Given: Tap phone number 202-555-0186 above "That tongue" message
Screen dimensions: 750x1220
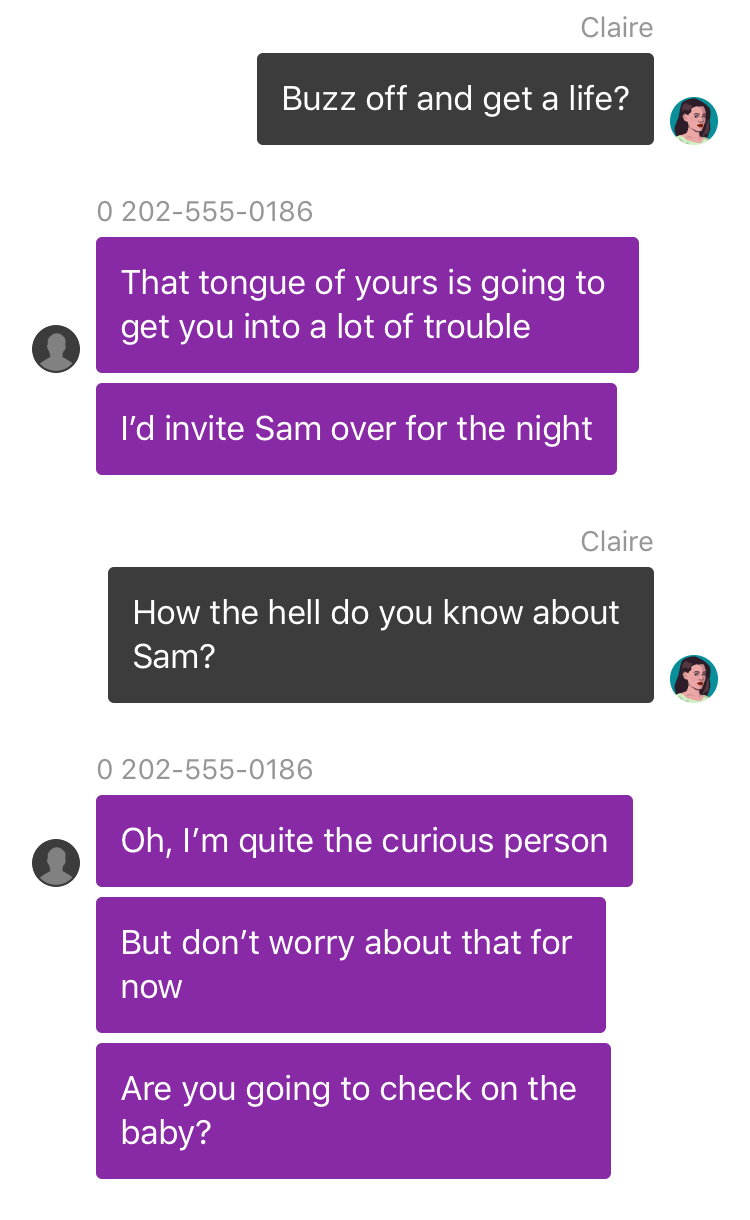Looking at the screenshot, I should pos(205,212).
